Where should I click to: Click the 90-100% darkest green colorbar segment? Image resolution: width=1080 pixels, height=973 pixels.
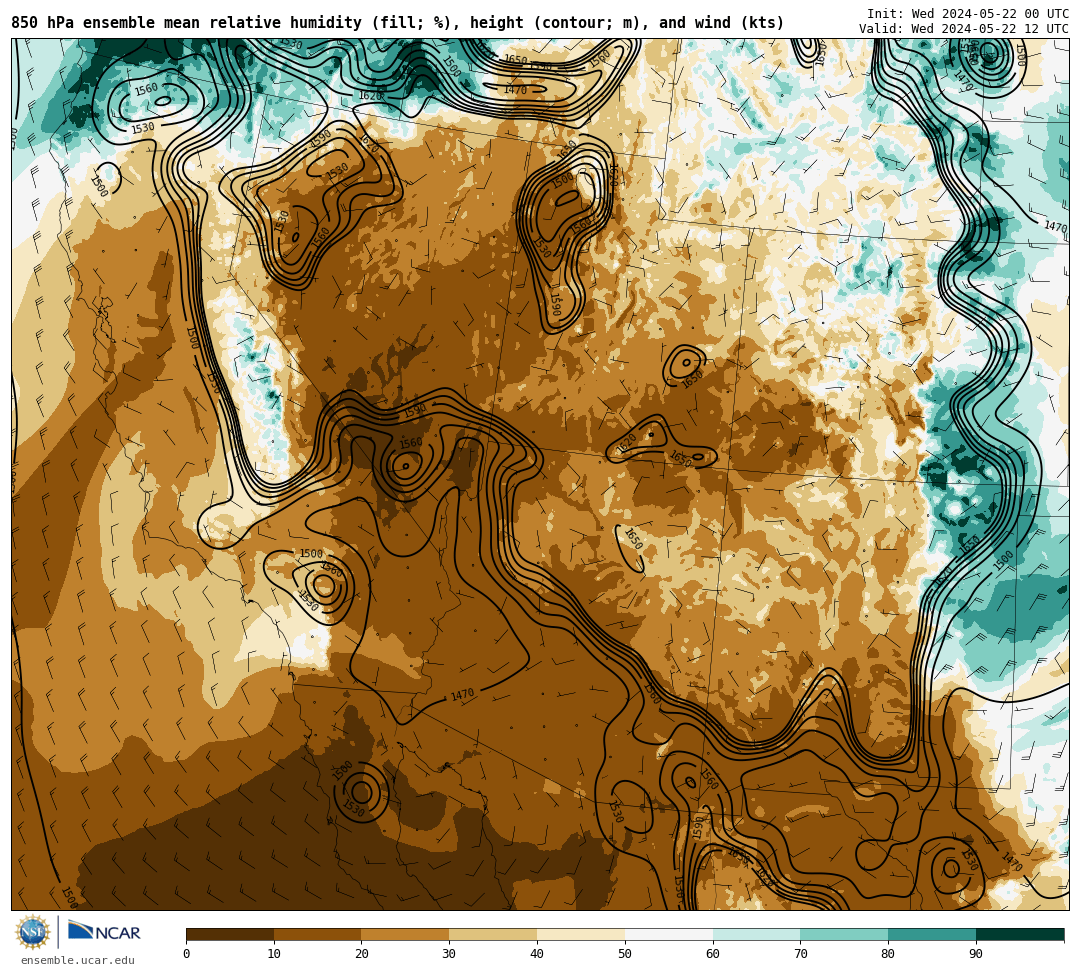click(1020, 934)
